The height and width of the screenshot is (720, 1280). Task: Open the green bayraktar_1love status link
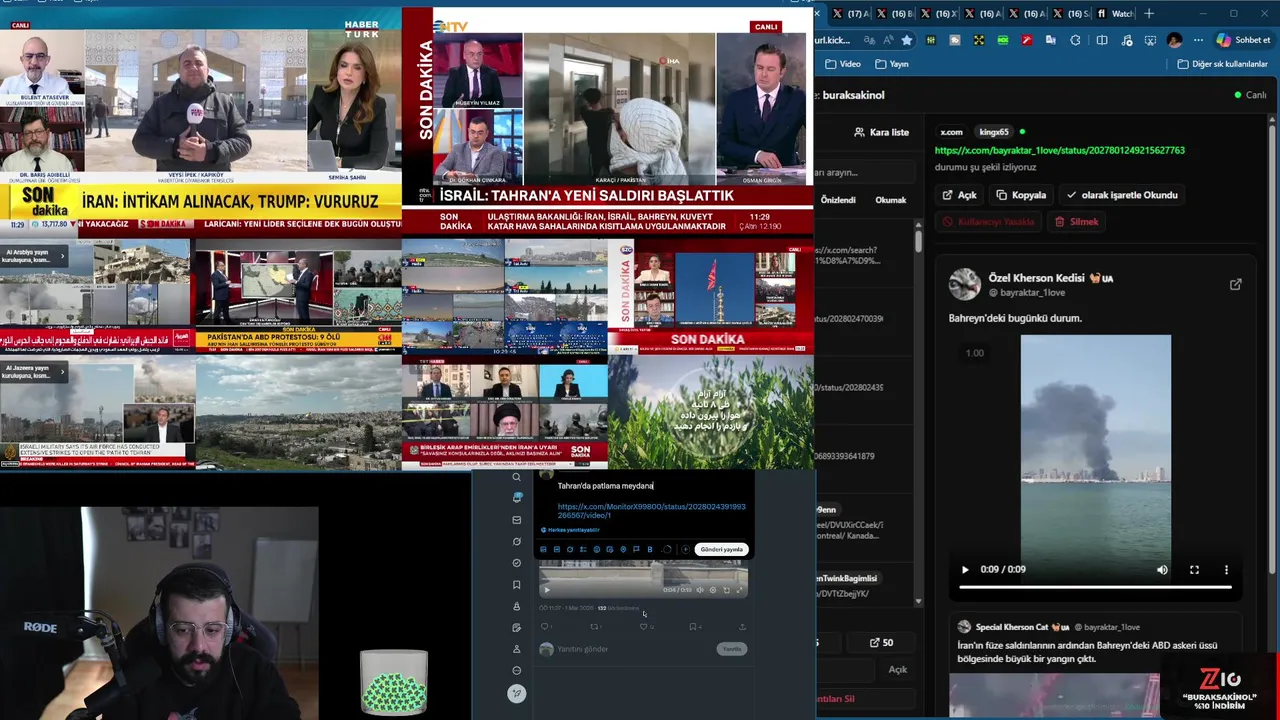point(1059,150)
